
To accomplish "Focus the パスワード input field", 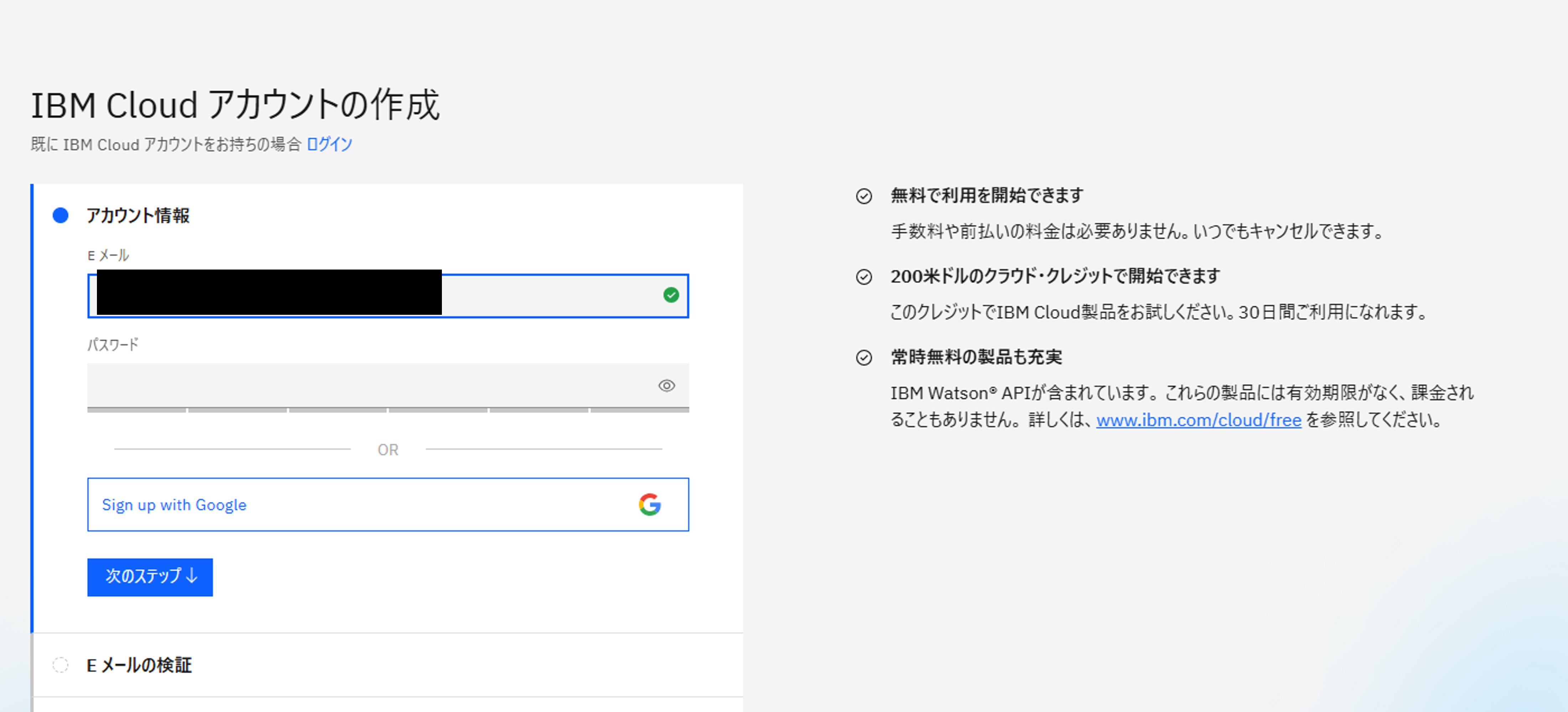I will point(365,385).
